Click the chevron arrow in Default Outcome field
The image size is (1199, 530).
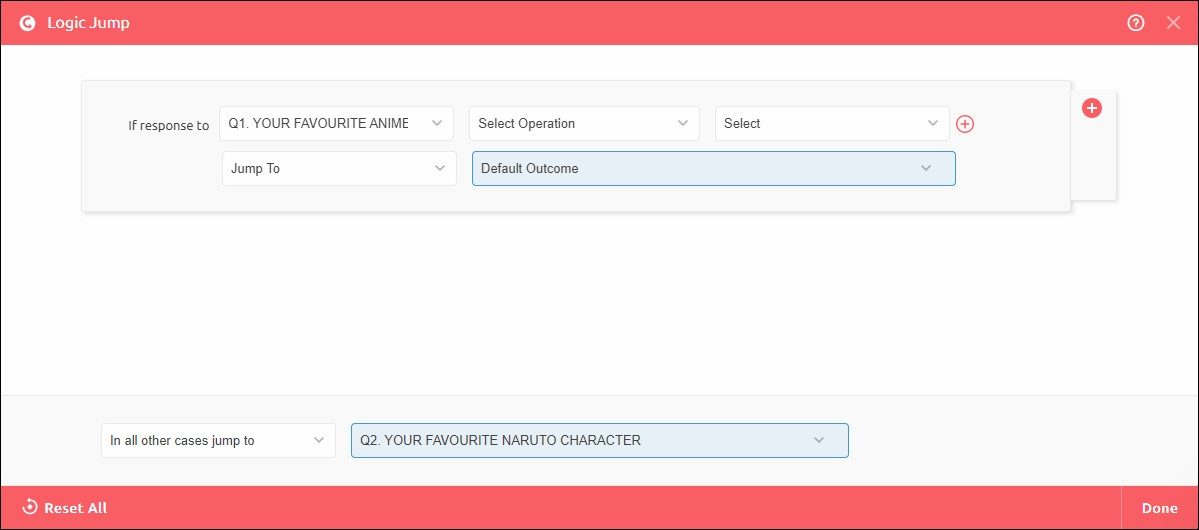click(x=926, y=169)
